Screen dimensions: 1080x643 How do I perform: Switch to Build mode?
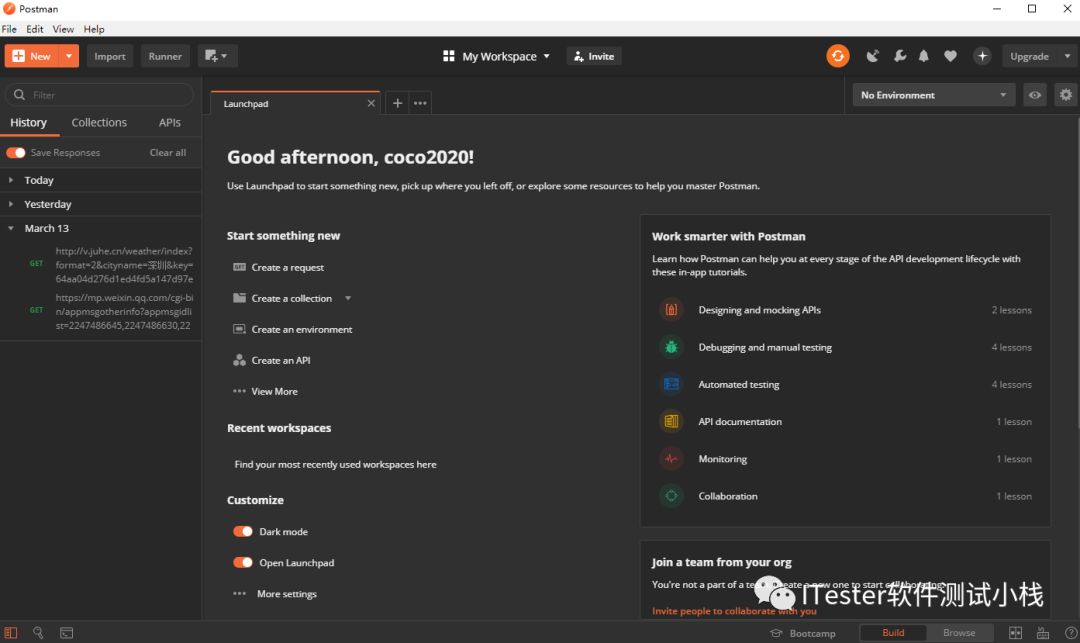pyautogui.click(x=893, y=633)
